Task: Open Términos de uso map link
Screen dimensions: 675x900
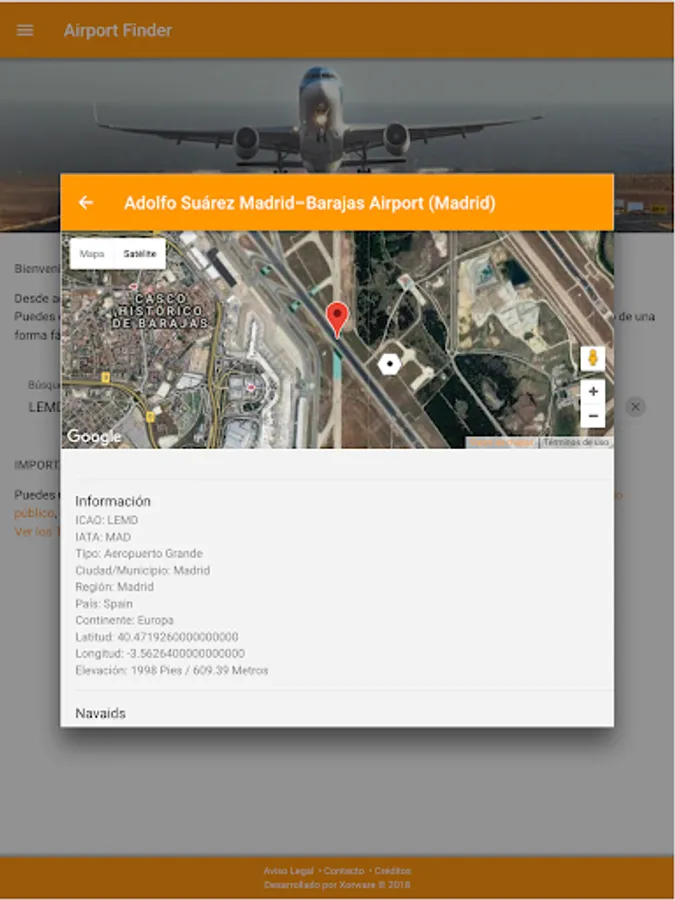Action: 576,443
